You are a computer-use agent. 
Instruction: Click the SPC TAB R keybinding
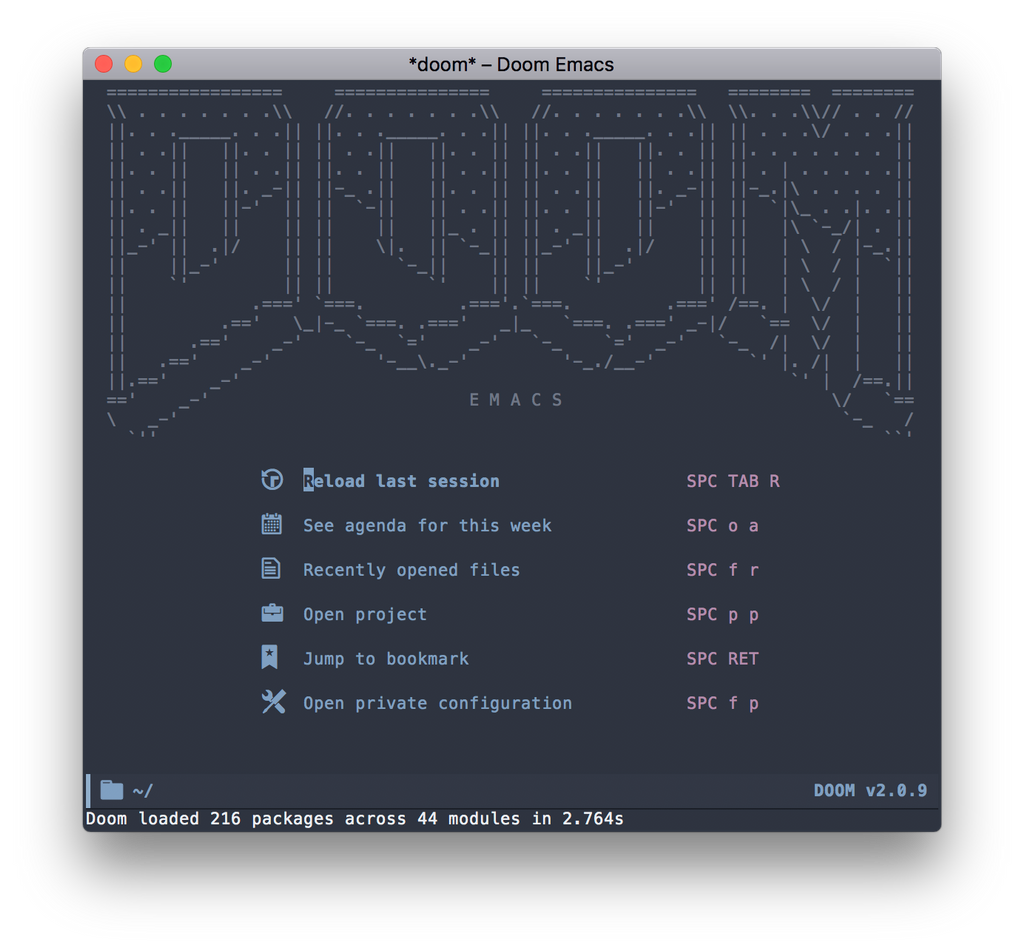coord(733,481)
